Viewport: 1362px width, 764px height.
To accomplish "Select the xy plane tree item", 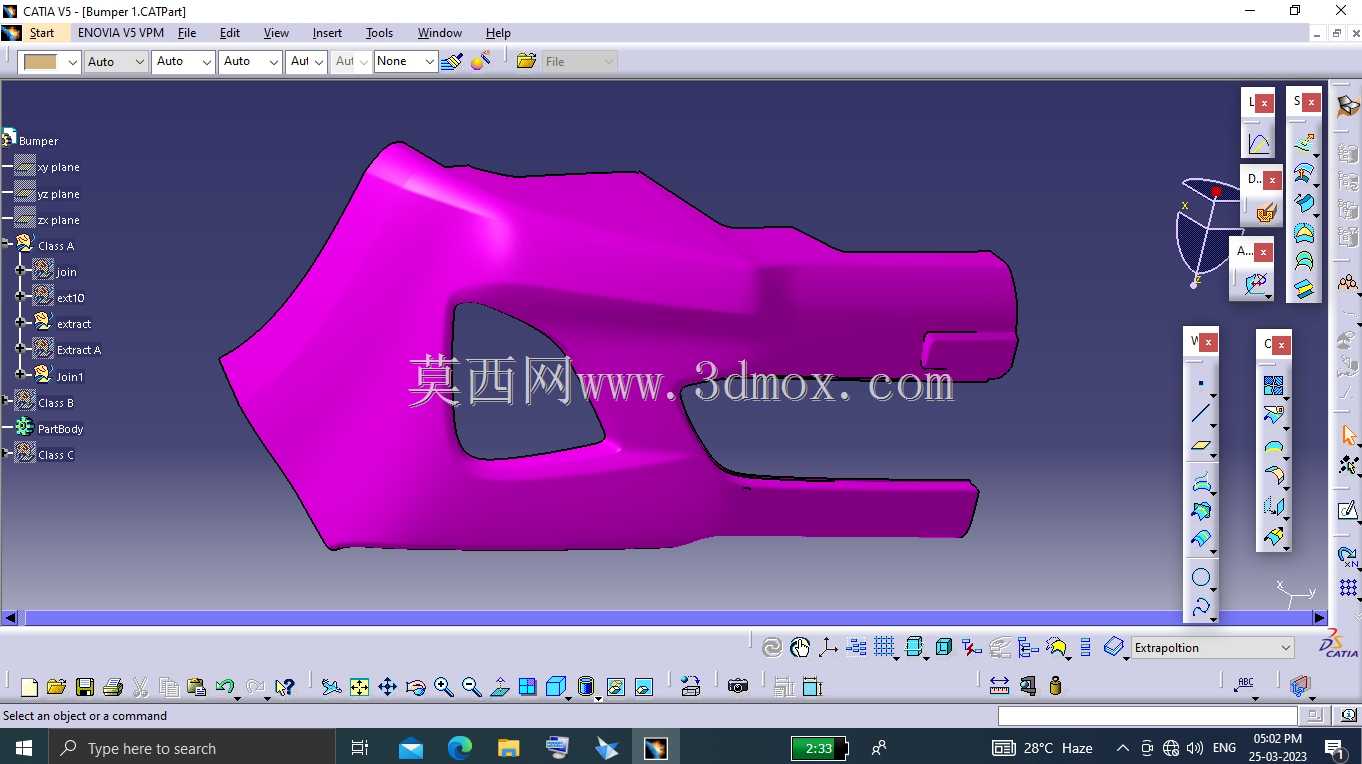I will click(x=58, y=167).
